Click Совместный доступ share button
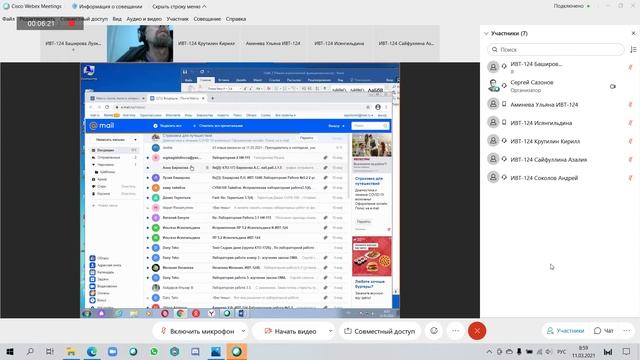The width and height of the screenshot is (640, 360). click(380, 331)
